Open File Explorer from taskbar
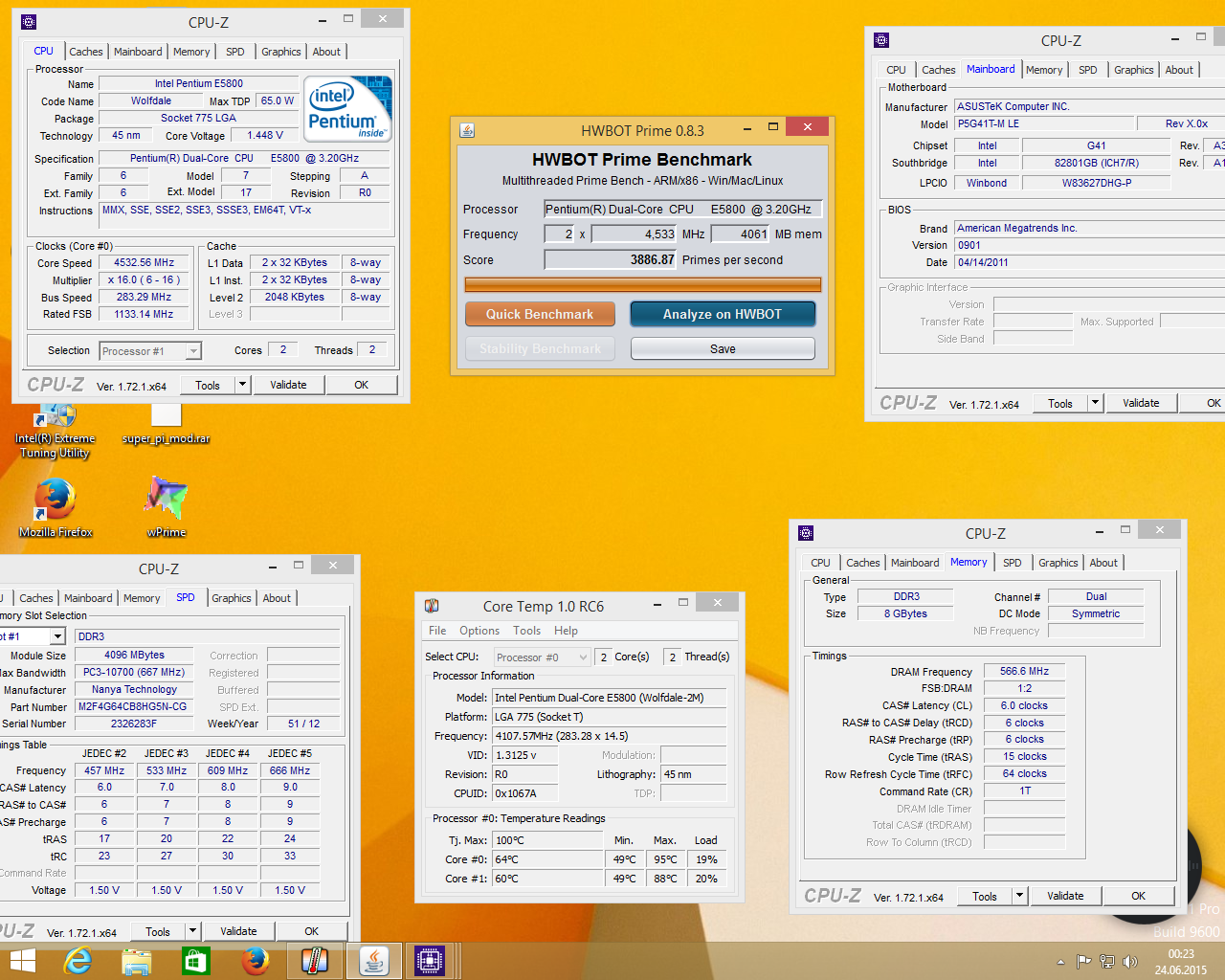This screenshot has height=980, width=1225. [x=137, y=961]
